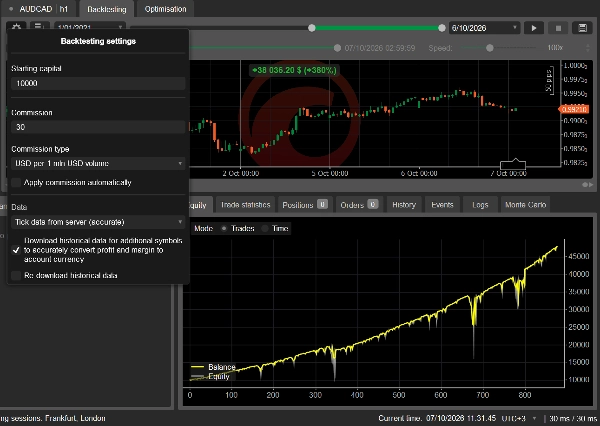Click the 50 pips scale marker on chart
The height and width of the screenshot is (426, 600).
tap(549, 80)
